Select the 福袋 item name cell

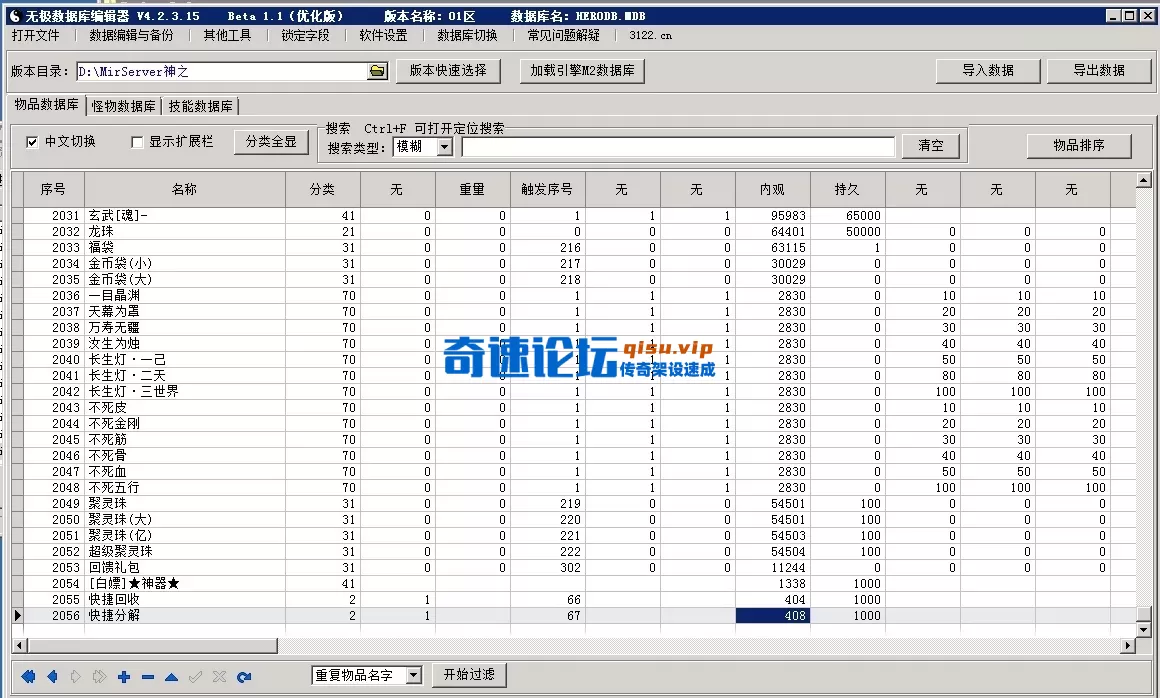tap(185, 248)
